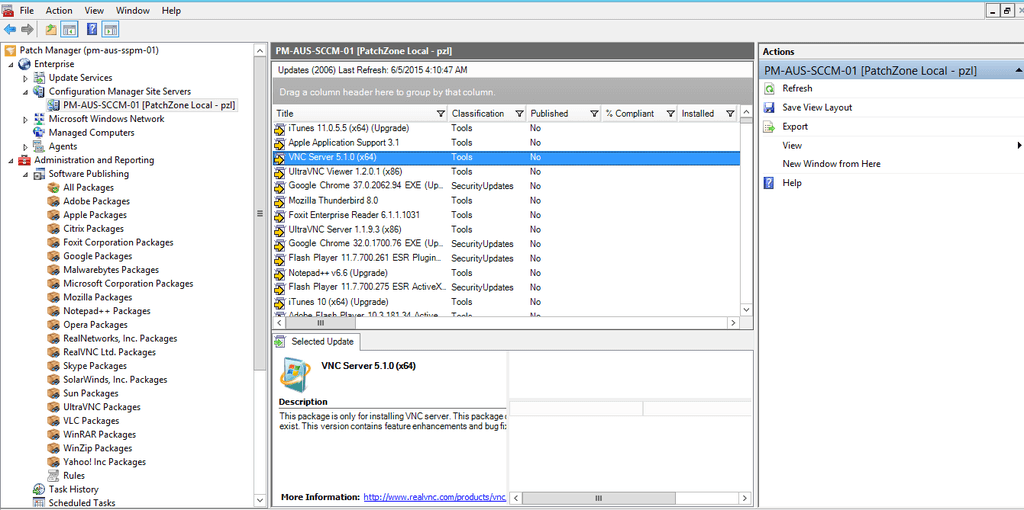Screen dimensions: 1024x510
Task: Select the SolarWinds, Inc. Packages tree item
Action: (115, 379)
